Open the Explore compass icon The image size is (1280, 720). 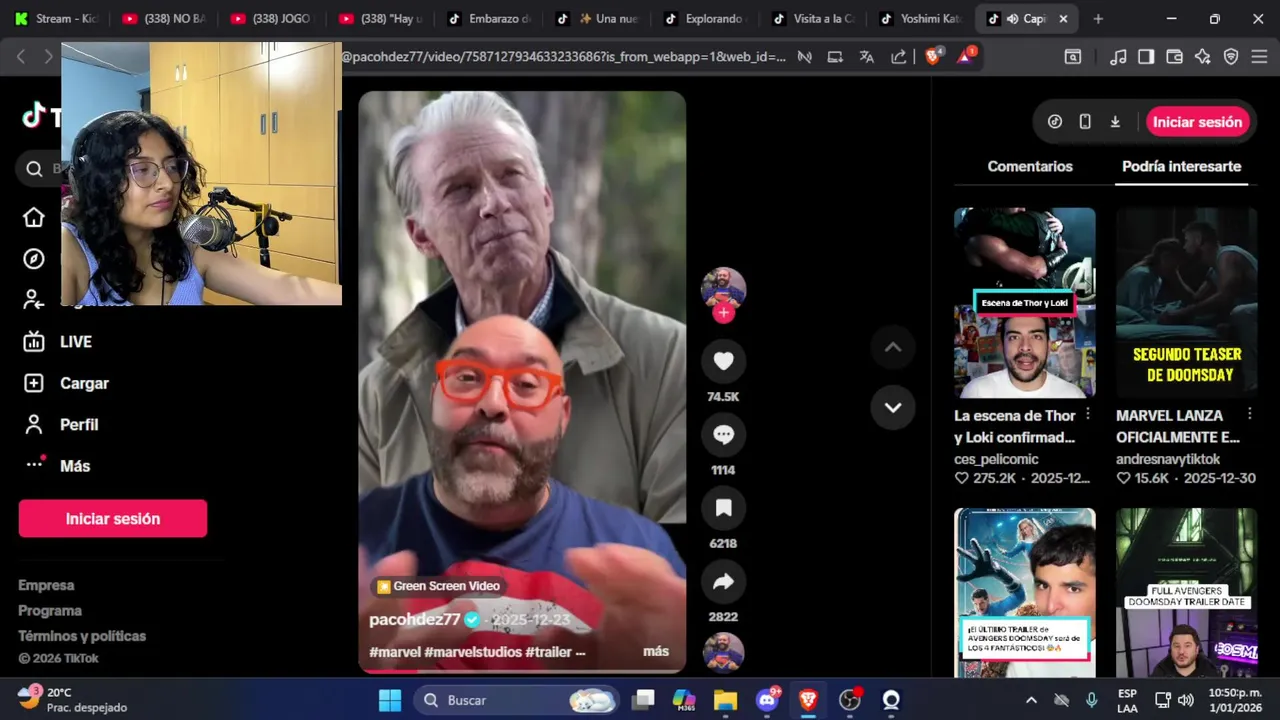[x=34, y=259]
